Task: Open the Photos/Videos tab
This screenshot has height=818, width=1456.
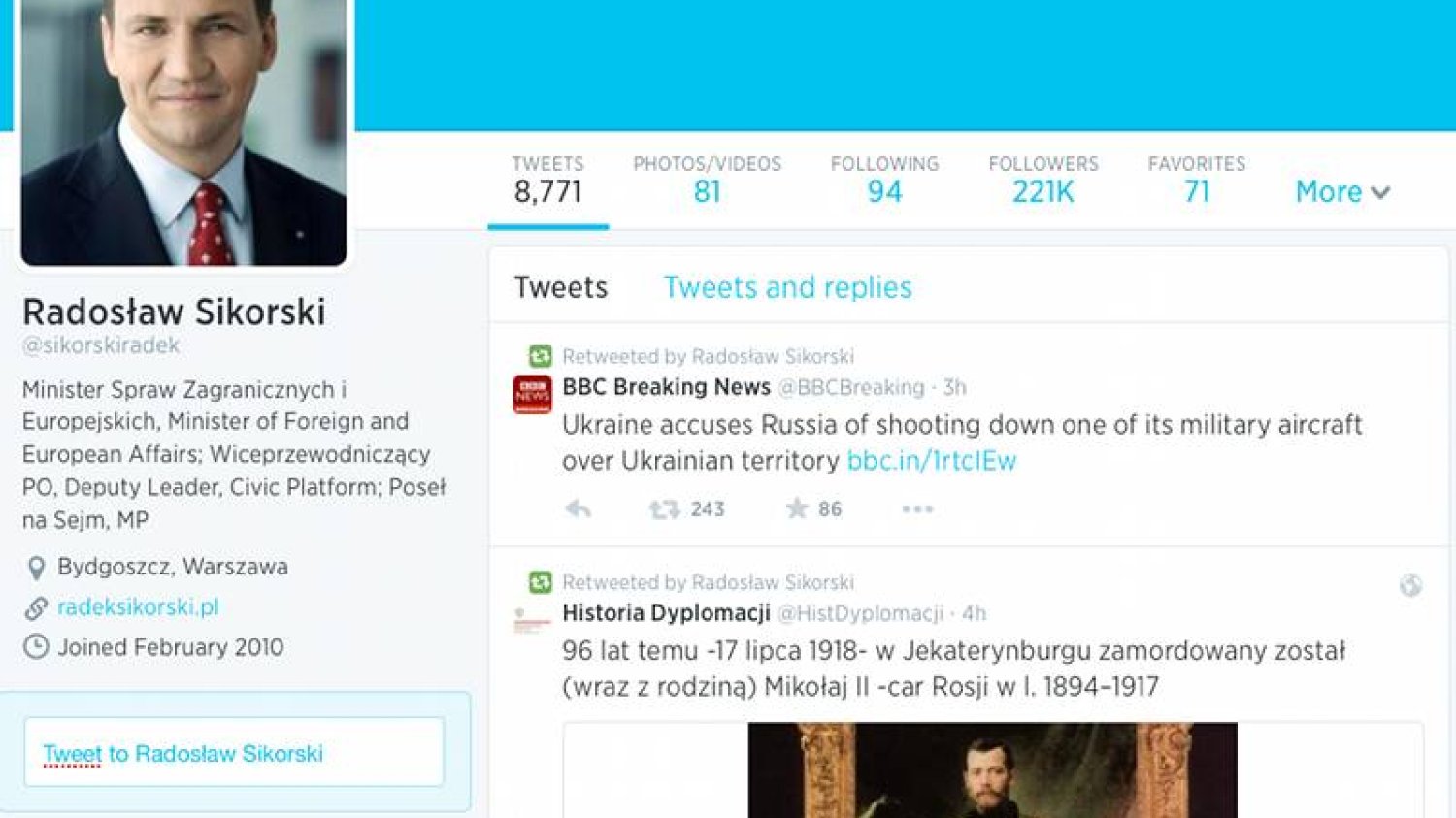Action: coord(708,180)
